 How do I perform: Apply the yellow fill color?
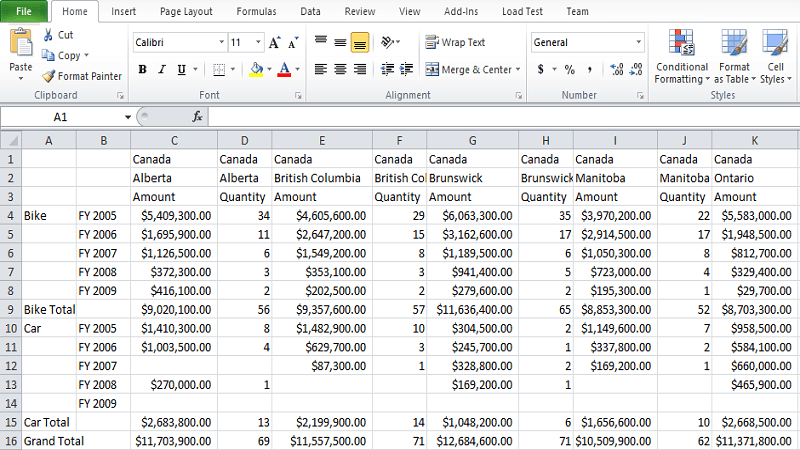(256, 70)
